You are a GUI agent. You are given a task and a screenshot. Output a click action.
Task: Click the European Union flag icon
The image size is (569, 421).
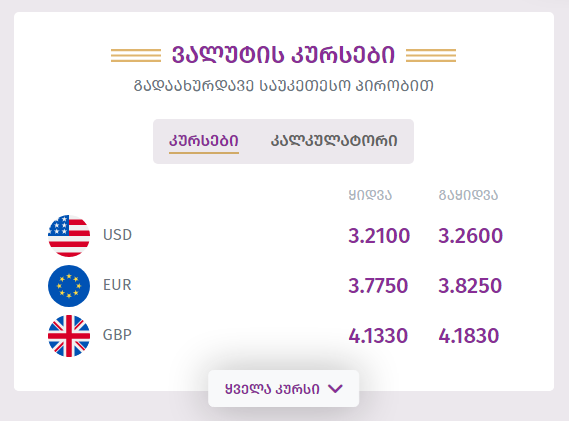click(x=69, y=286)
